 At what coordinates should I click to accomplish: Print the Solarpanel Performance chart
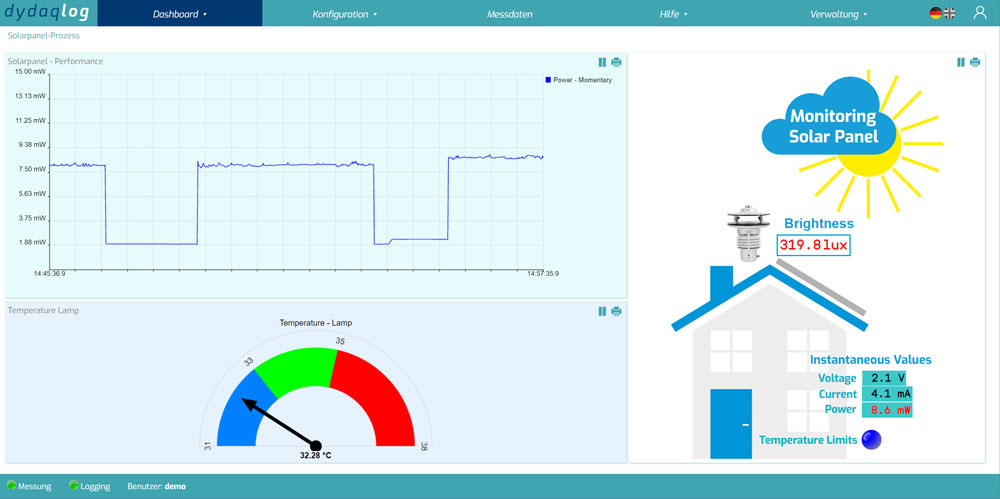(x=616, y=62)
